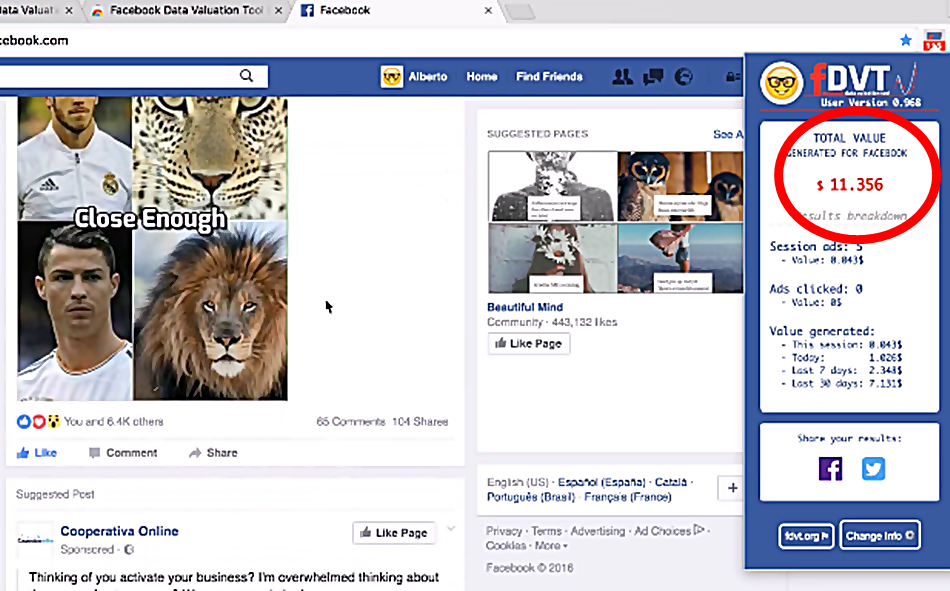Expand the More footer dropdown
This screenshot has width=950, height=591.
pos(551,546)
